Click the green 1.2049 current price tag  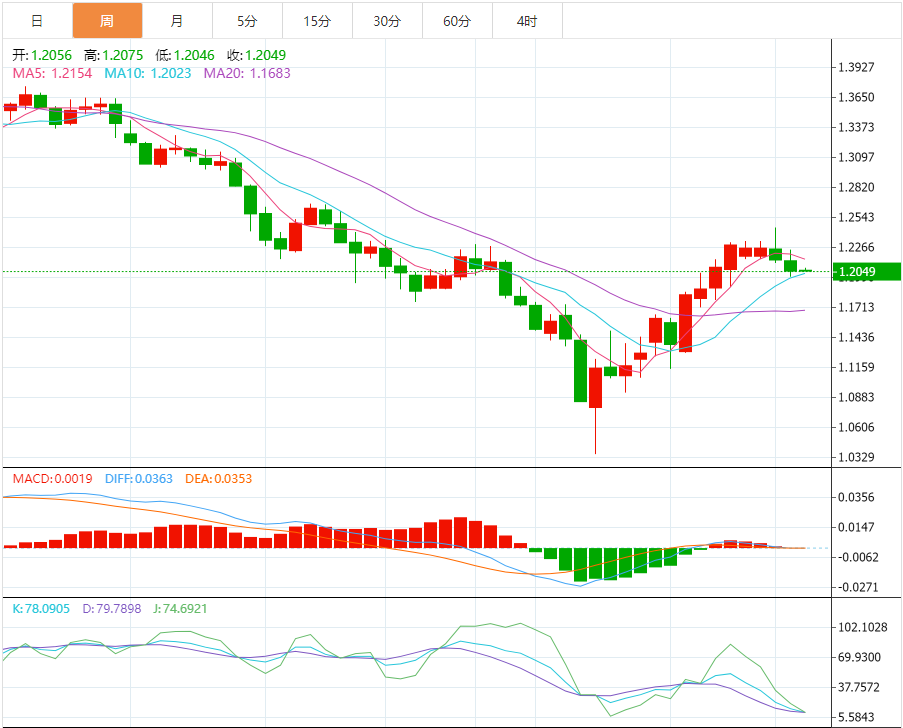867,271
